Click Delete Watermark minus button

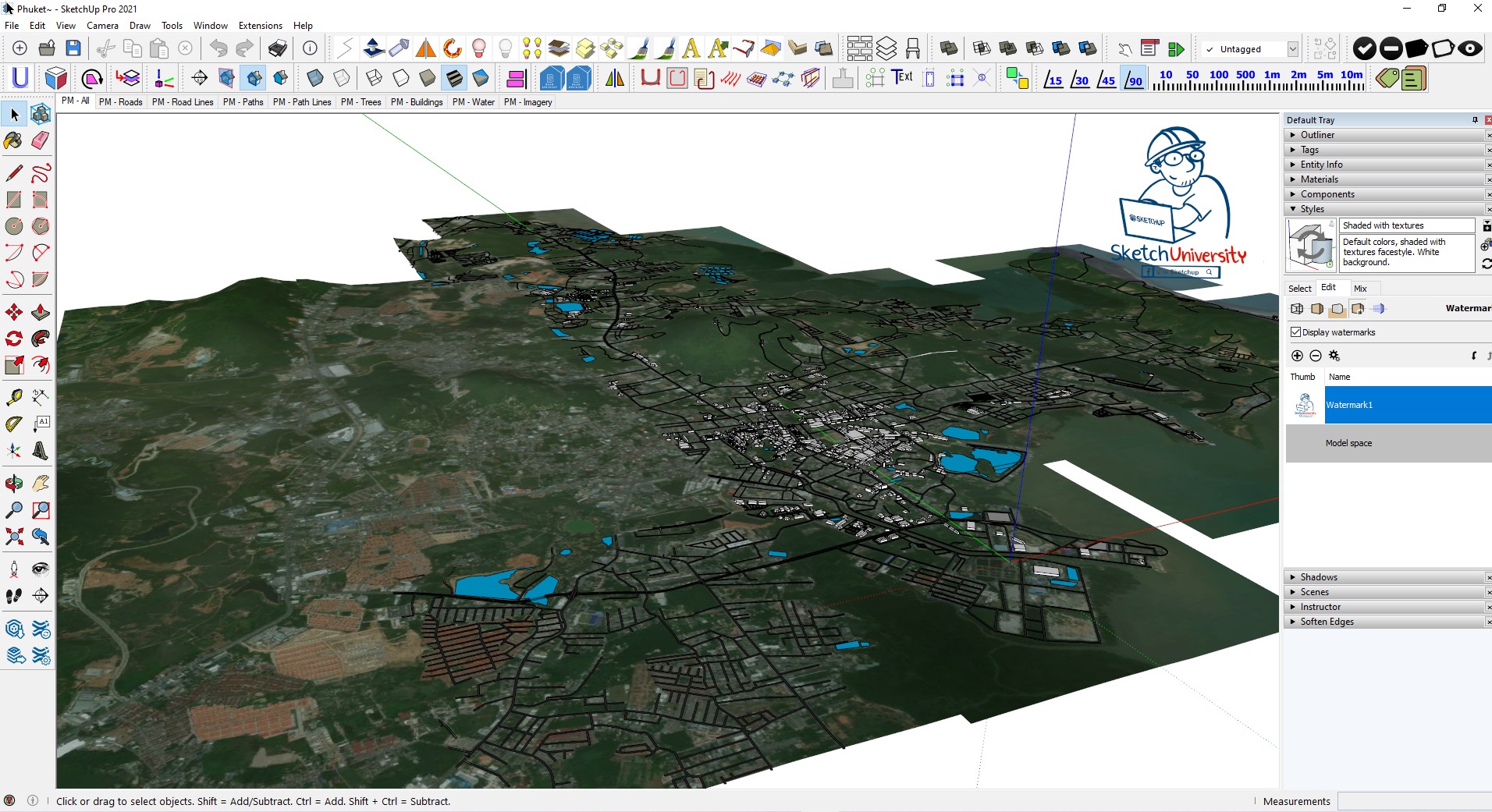1316,356
